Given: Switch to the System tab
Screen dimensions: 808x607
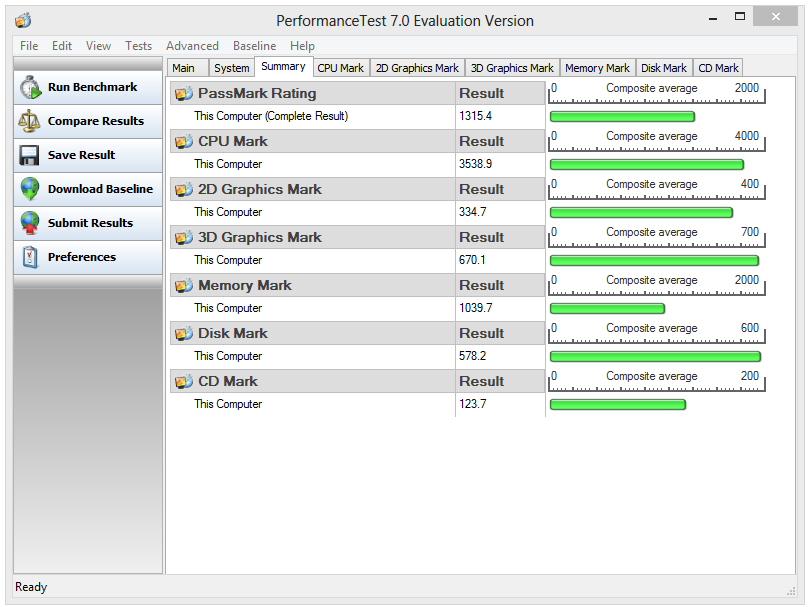Looking at the screenshot, I should click(231, 68).
